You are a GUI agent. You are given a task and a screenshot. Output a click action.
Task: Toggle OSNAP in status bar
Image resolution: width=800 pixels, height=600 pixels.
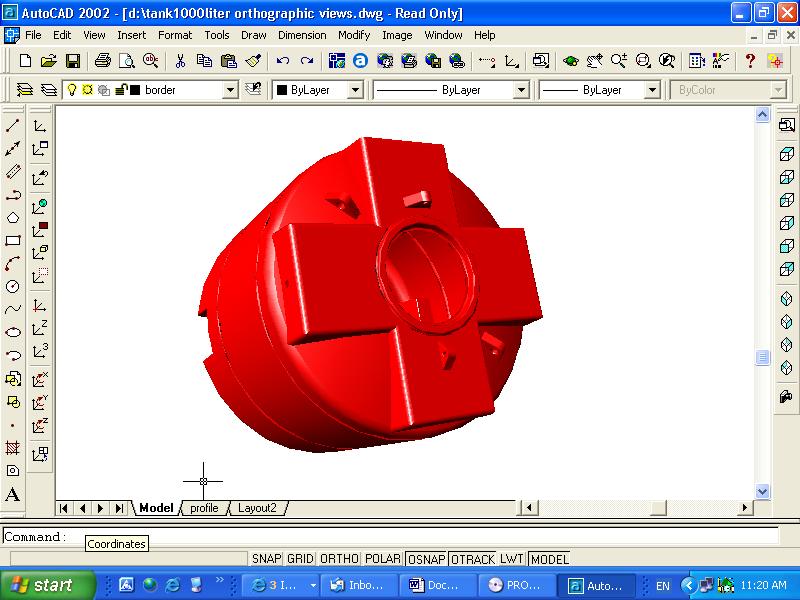click(427, 559)
